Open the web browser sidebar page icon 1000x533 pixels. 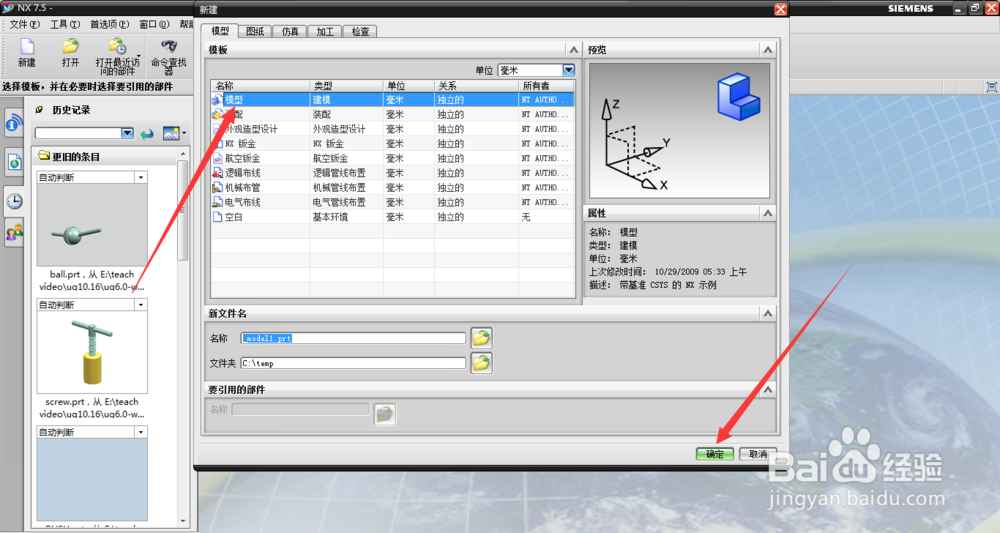coord(14,162)
